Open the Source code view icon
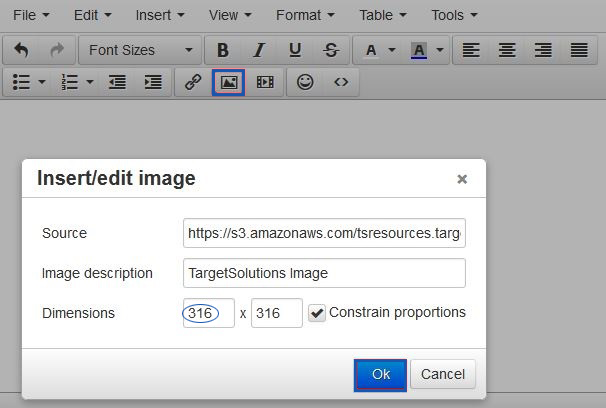Viewport: 606px width, 408px height. (x=341, y=83)
